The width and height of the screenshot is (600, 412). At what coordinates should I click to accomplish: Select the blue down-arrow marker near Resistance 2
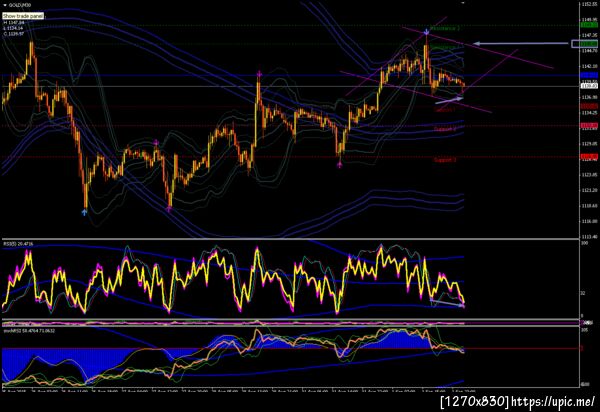pos(426,31)
